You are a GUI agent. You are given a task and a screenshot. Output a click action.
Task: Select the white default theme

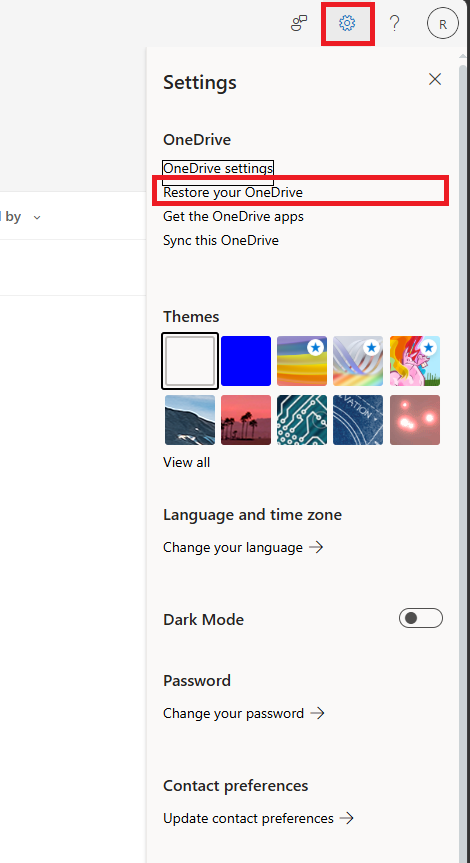point(190,361)
